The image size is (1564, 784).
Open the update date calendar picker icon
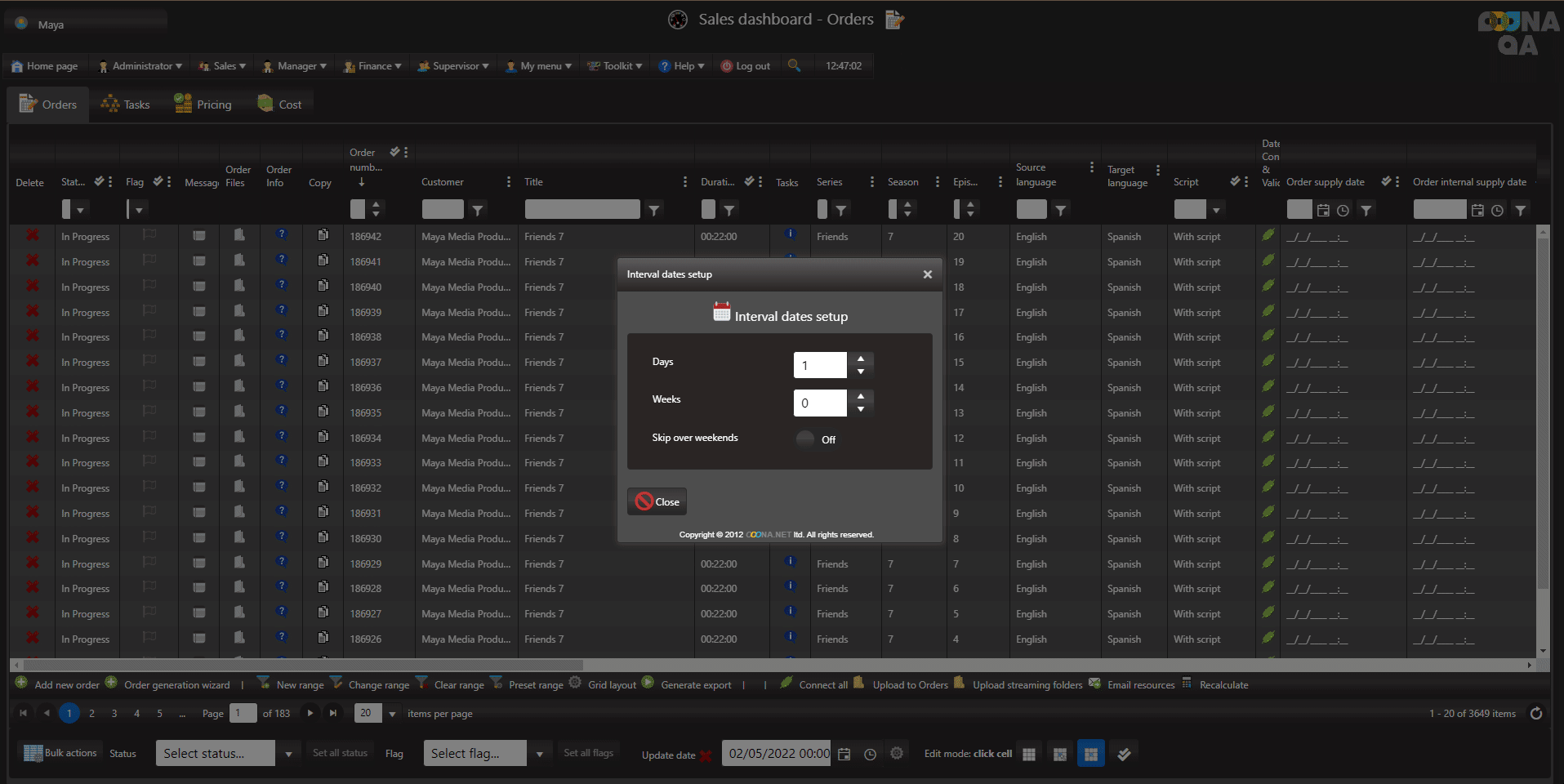coord(844,754)
